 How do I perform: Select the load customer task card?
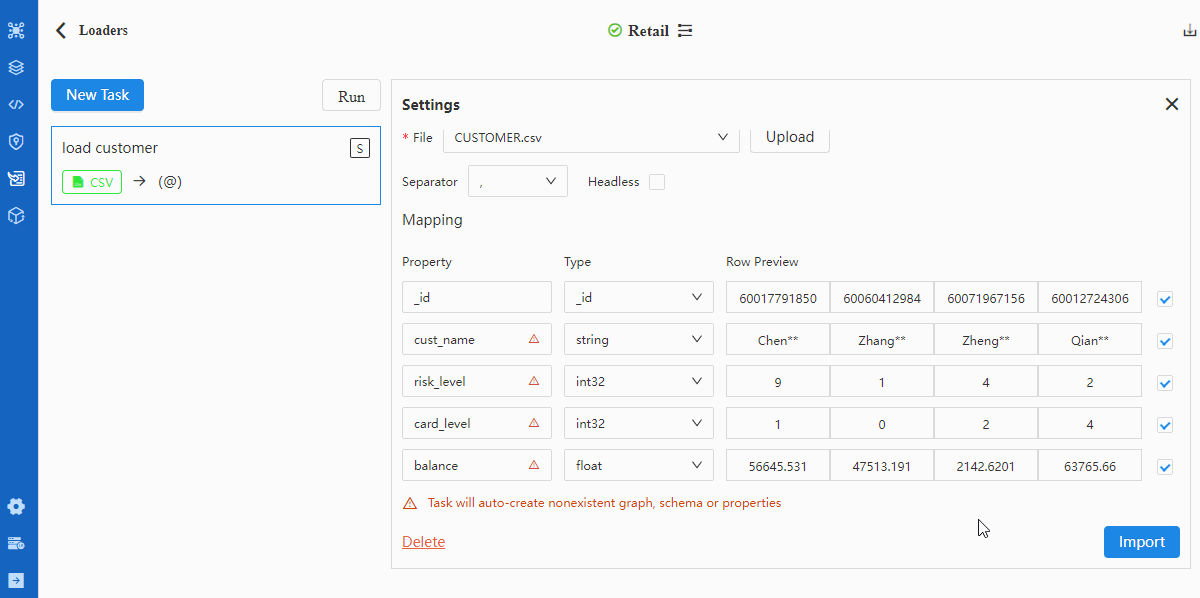coord(216,165)
